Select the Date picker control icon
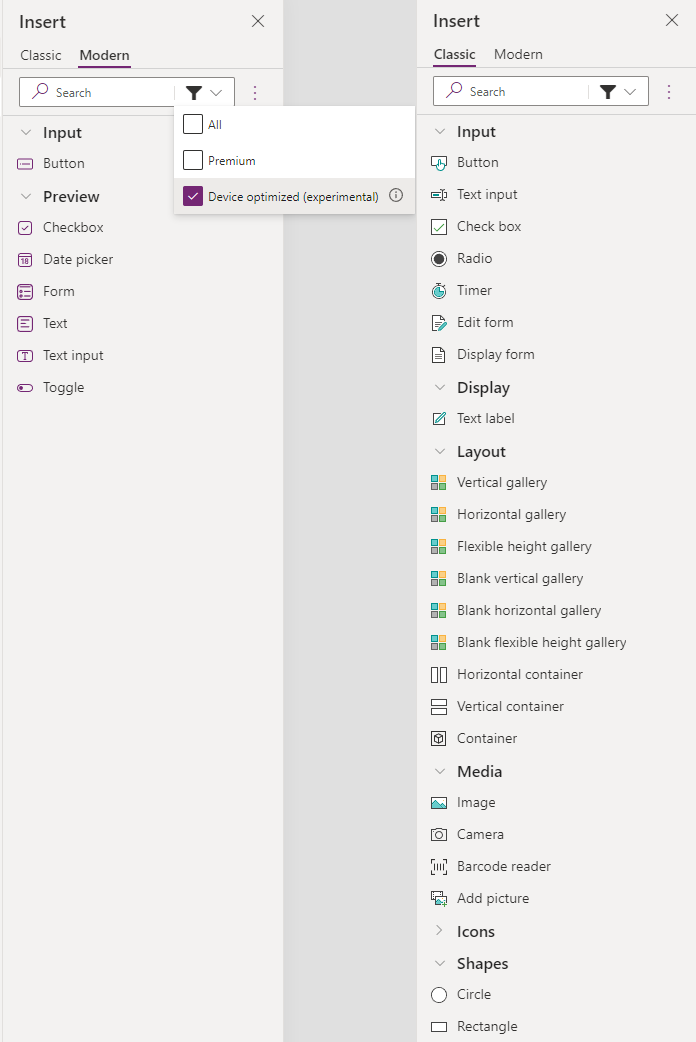The height and width of the screenshot is (1042, 696). pos(24,259)
